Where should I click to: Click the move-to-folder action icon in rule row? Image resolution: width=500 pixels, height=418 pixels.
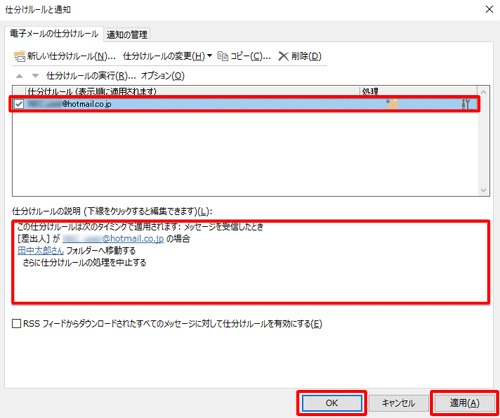pos(392,104)
